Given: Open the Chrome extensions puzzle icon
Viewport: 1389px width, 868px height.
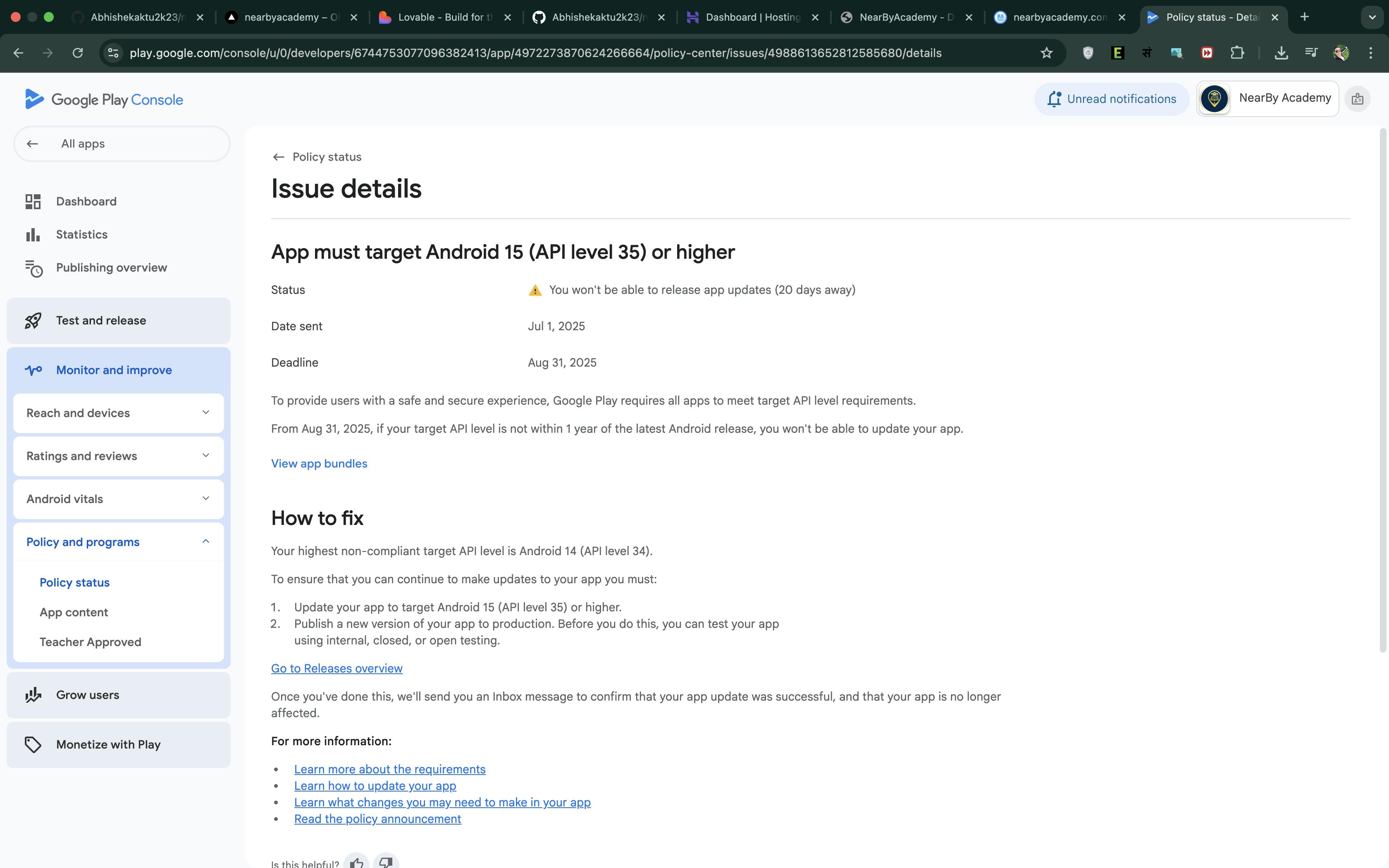Looking at the screenshot, I should 1237,53.
